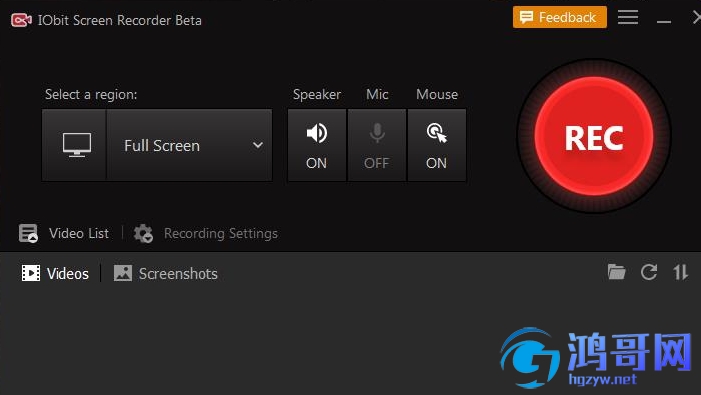Click the Video List icon

tap(28, 233)
